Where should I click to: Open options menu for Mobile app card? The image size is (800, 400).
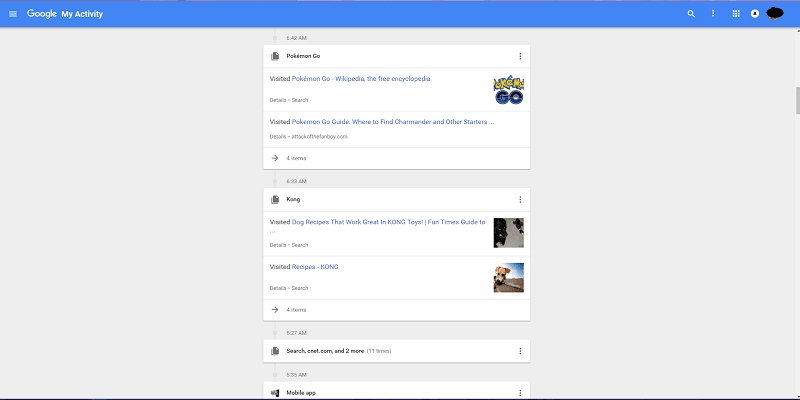tap(520, 393)
